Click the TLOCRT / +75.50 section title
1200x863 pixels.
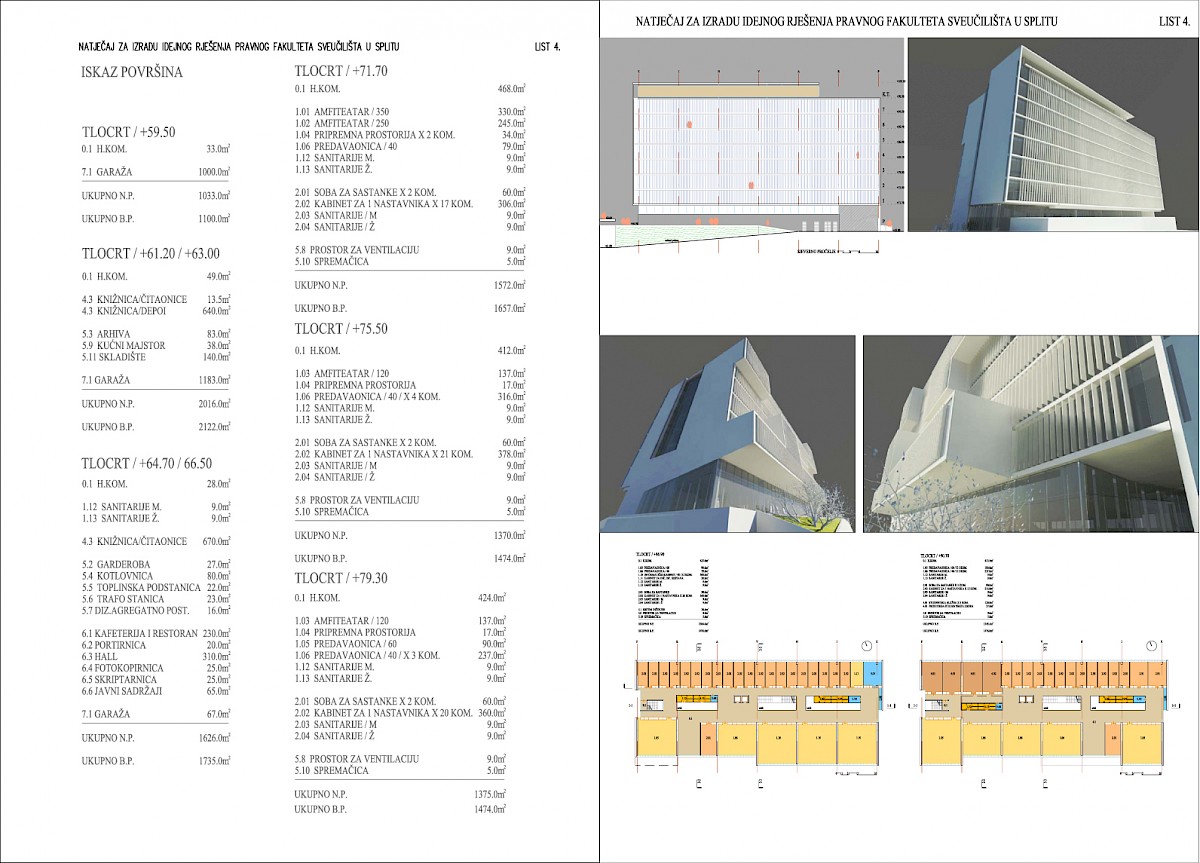coord(341,328)
